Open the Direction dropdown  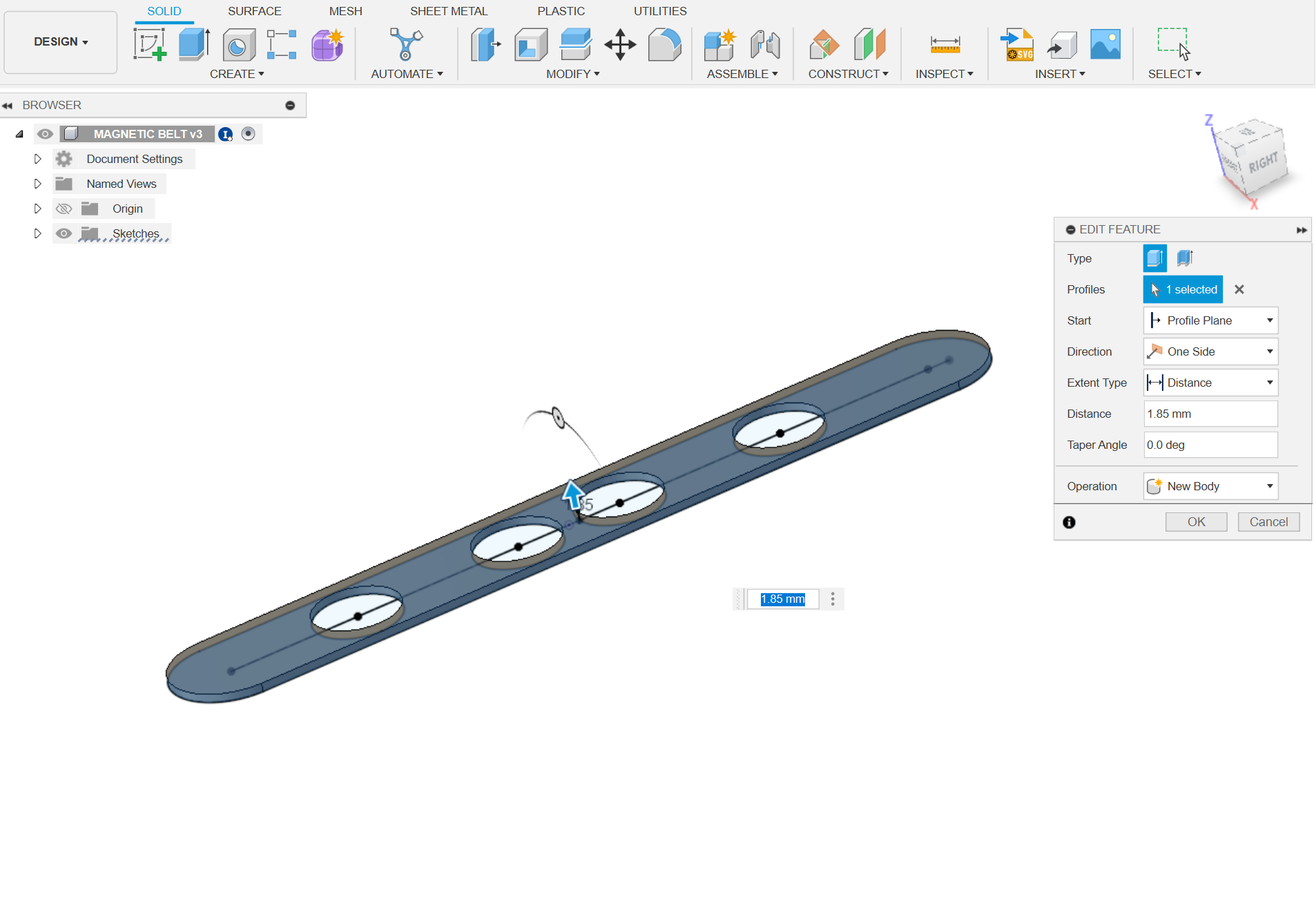click(x=1269, y=351)
